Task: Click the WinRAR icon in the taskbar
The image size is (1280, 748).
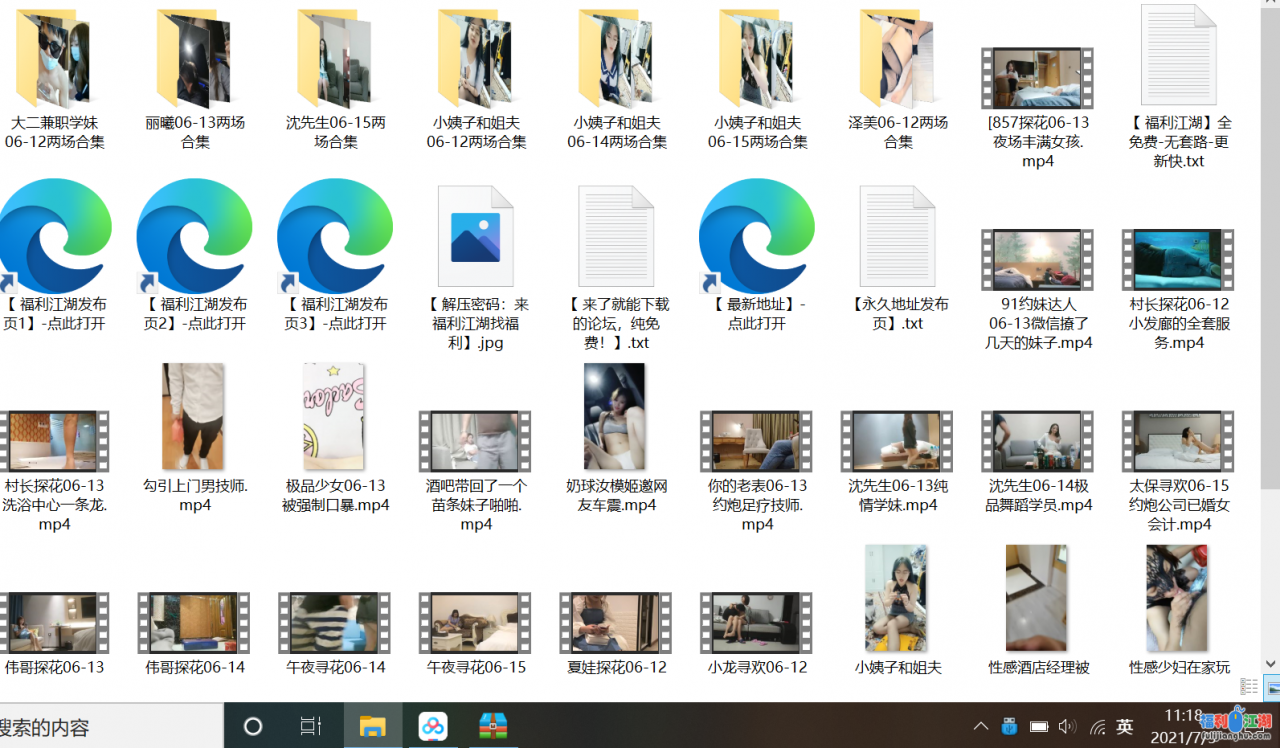Action: coord(493,726)
